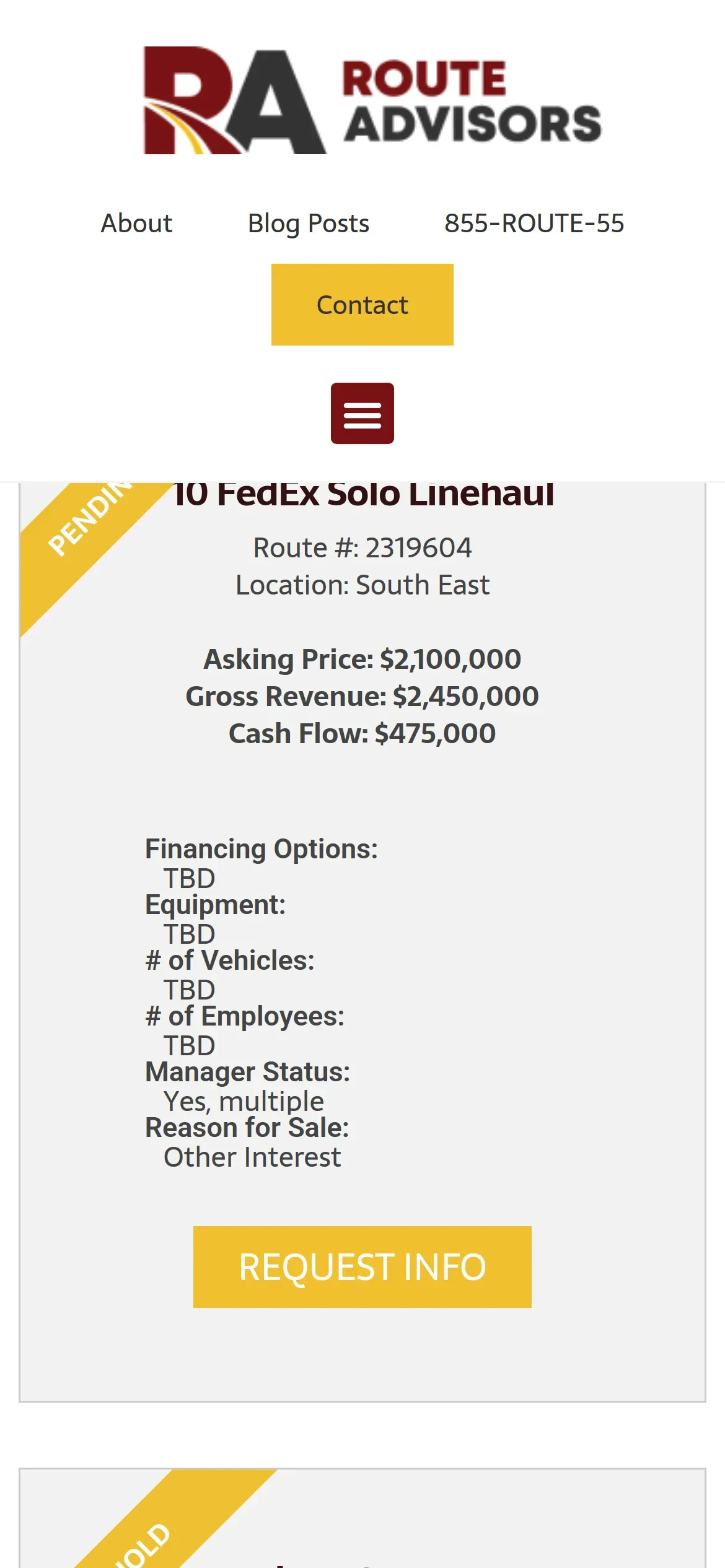
Task: Click the Sold ribbon on the next listing
Action: [149, 1542]
